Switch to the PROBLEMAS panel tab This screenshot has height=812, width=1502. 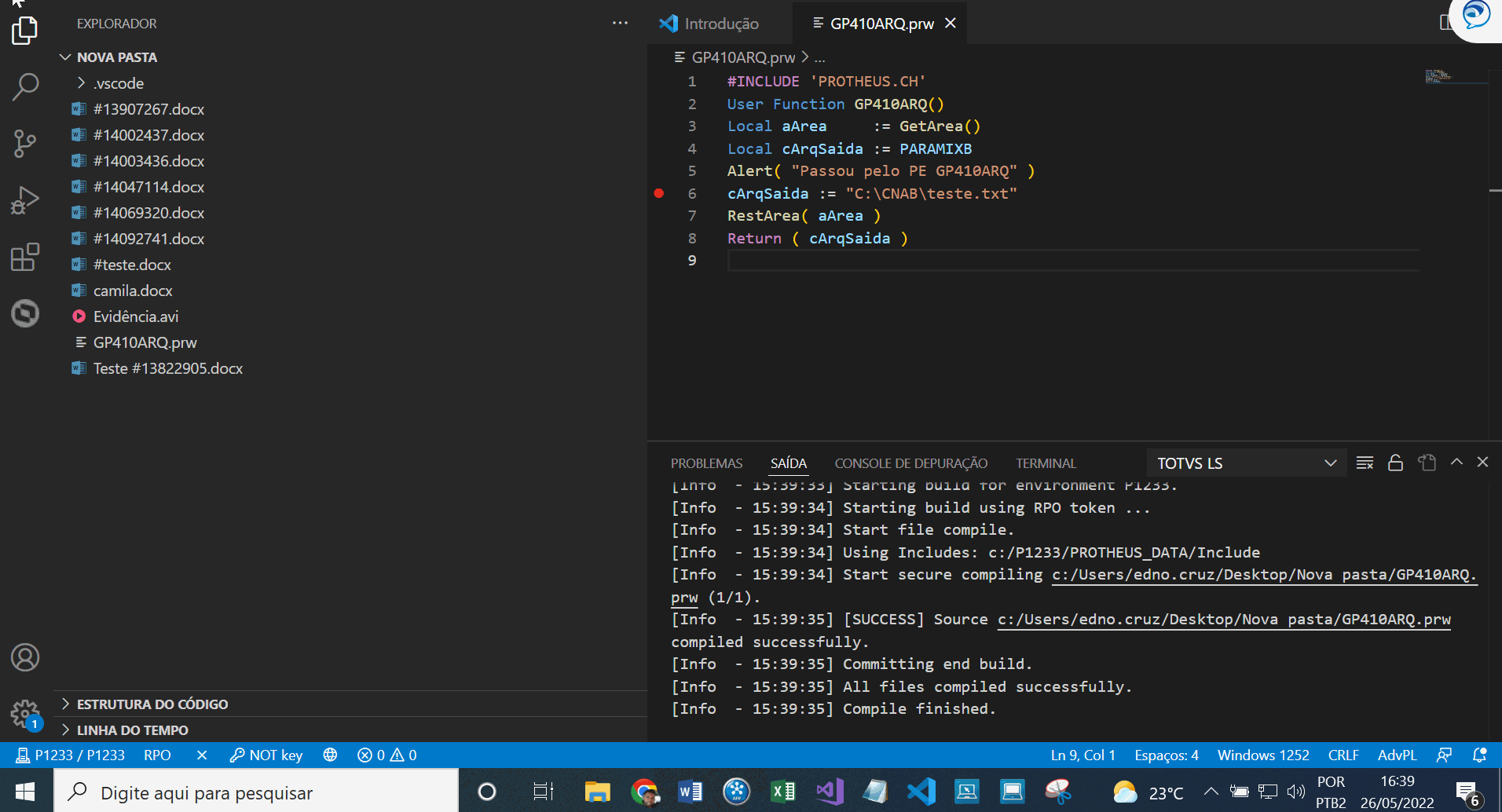point(706,463)
